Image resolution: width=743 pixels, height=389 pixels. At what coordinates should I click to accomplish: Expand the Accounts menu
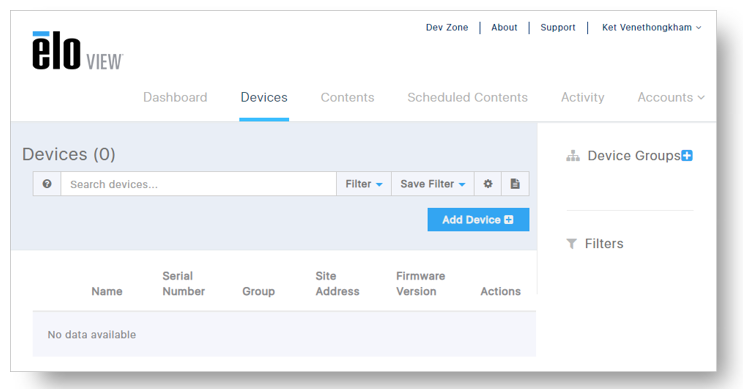click(671, 97)
